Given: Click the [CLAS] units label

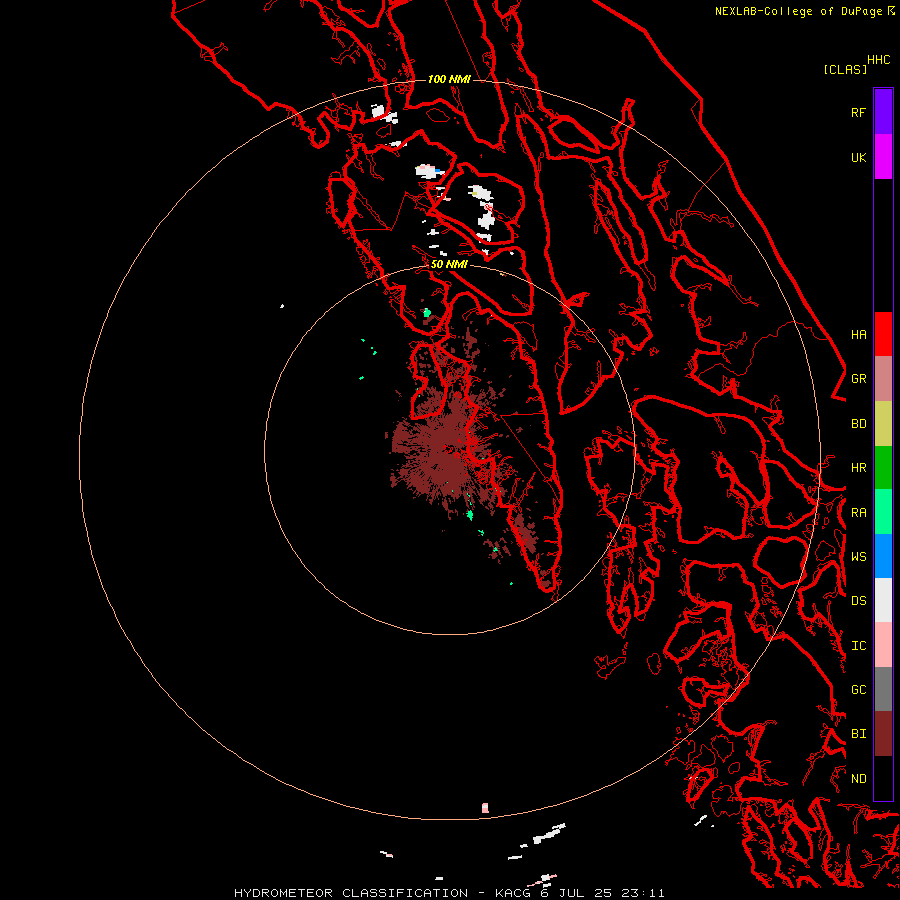Looking at the screenshot, I should (x=845, y=69).
